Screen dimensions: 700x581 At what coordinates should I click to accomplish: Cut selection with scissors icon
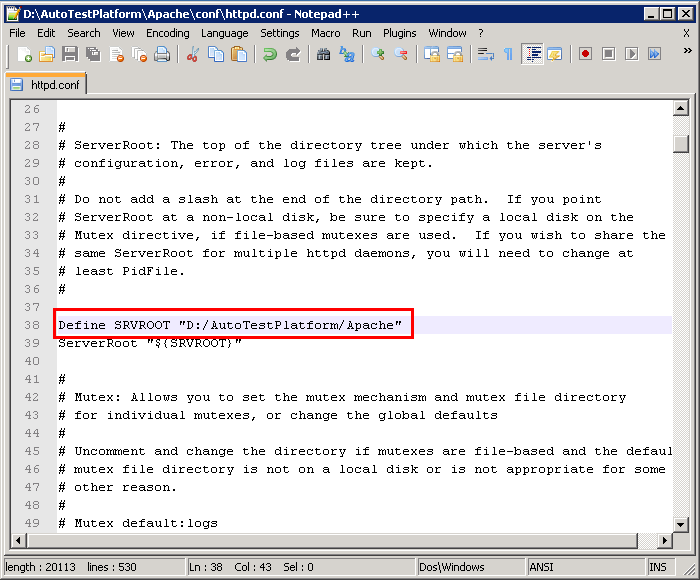point(193,54)
